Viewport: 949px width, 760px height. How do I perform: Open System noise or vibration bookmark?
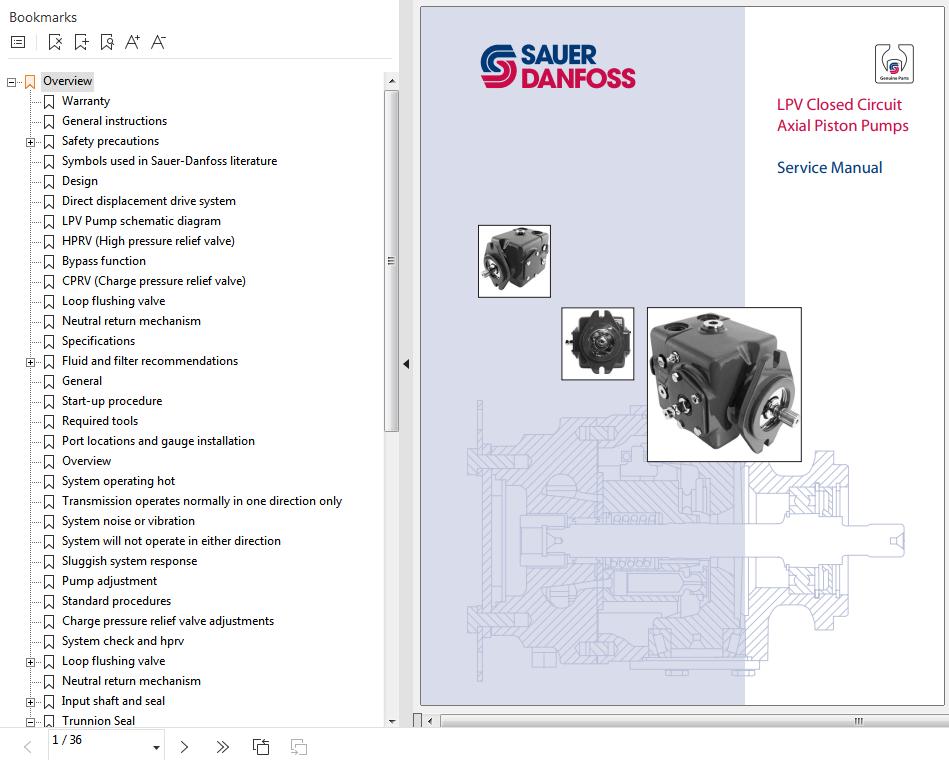click(128, 521)
